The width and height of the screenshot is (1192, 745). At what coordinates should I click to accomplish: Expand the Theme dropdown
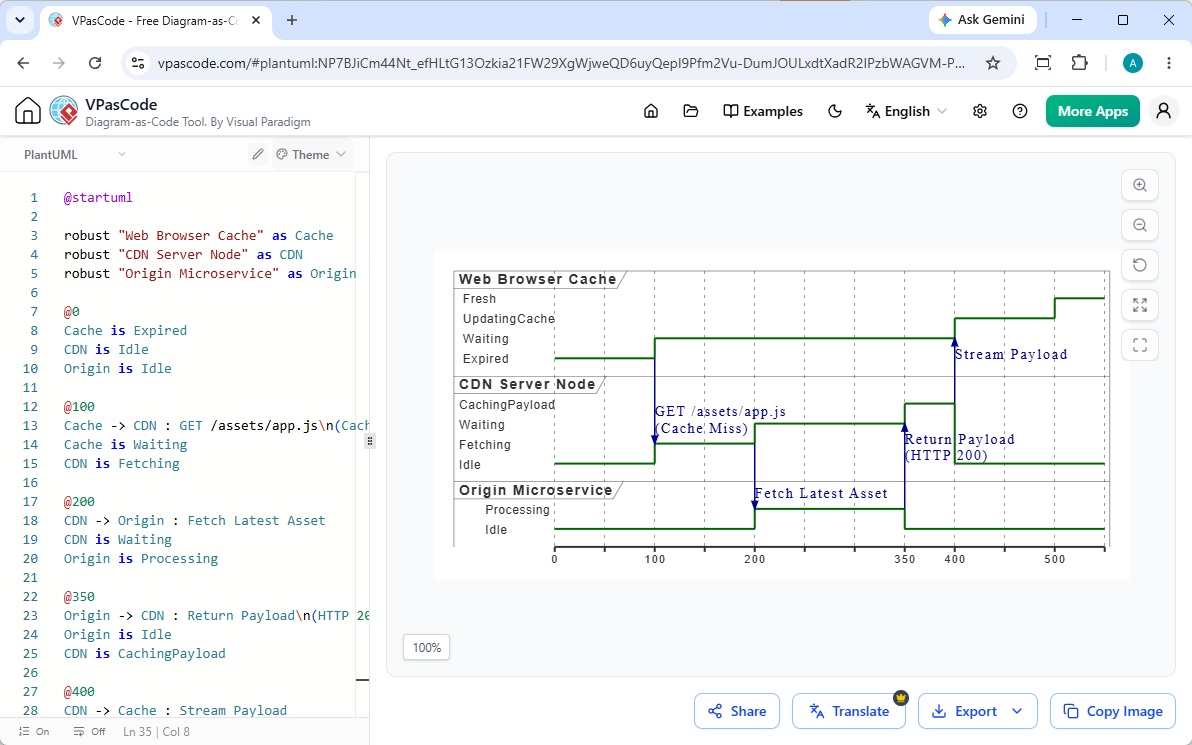tap(312, 154)
